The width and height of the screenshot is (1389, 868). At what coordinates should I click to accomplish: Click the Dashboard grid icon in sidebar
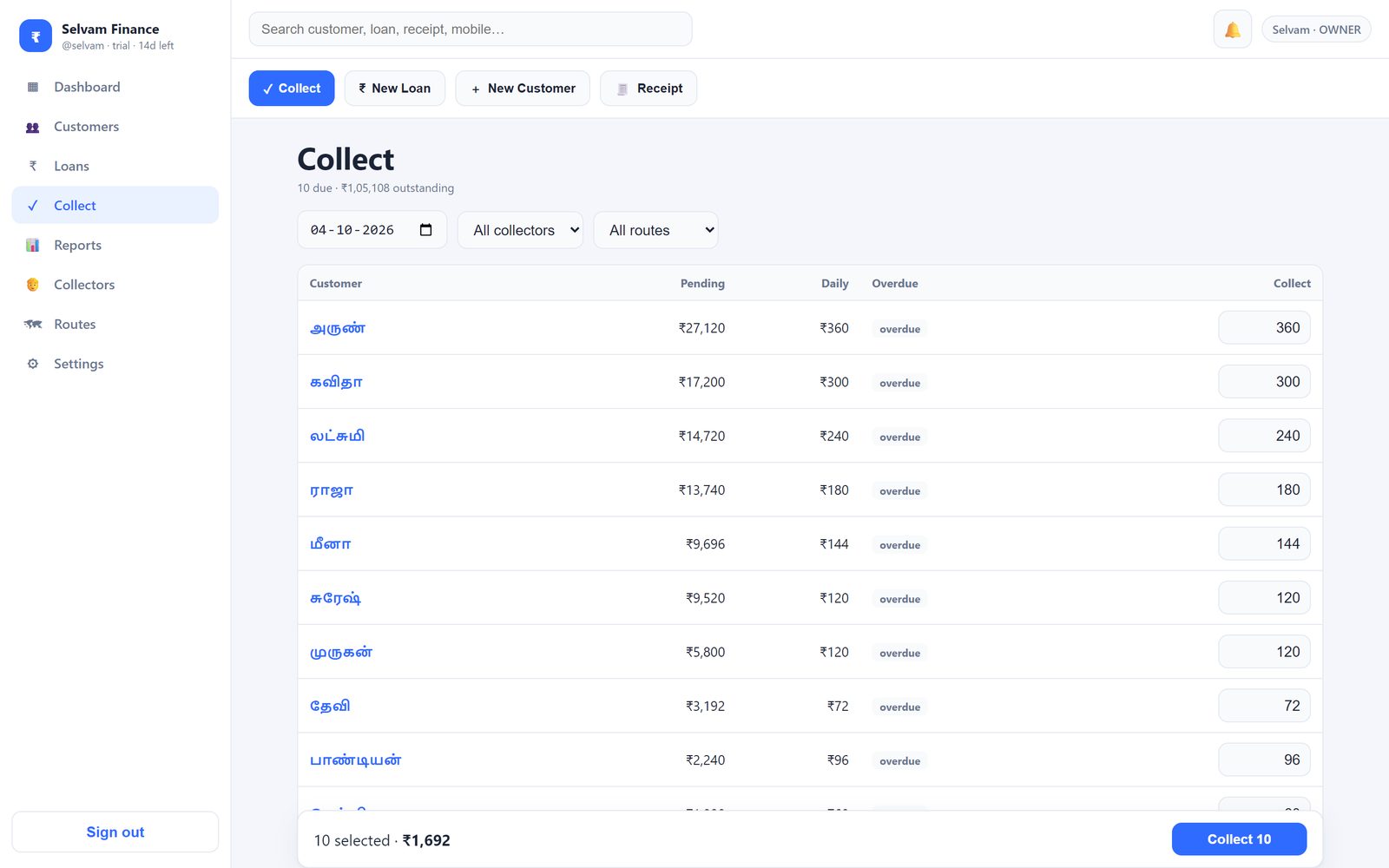tap(33, 87)
